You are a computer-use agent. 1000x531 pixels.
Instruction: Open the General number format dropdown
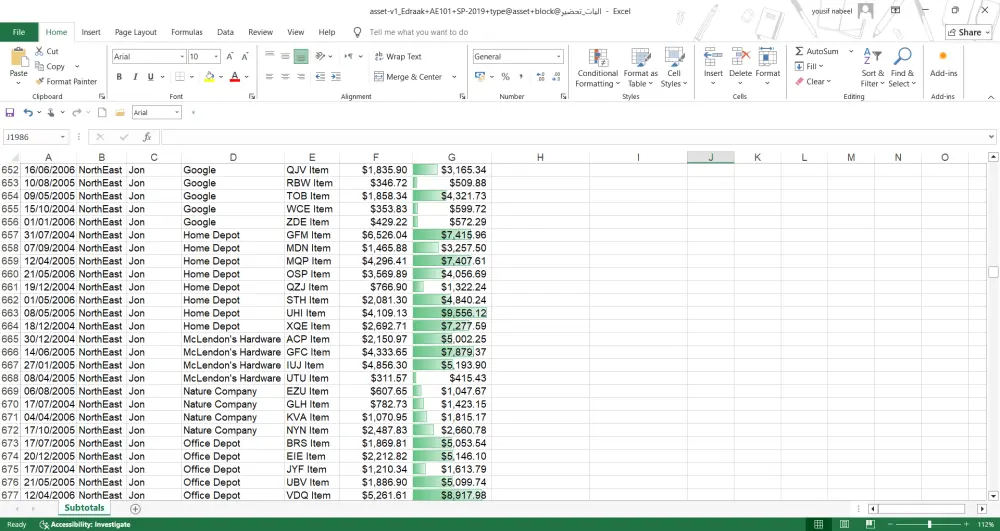click(x=559, y=57)
